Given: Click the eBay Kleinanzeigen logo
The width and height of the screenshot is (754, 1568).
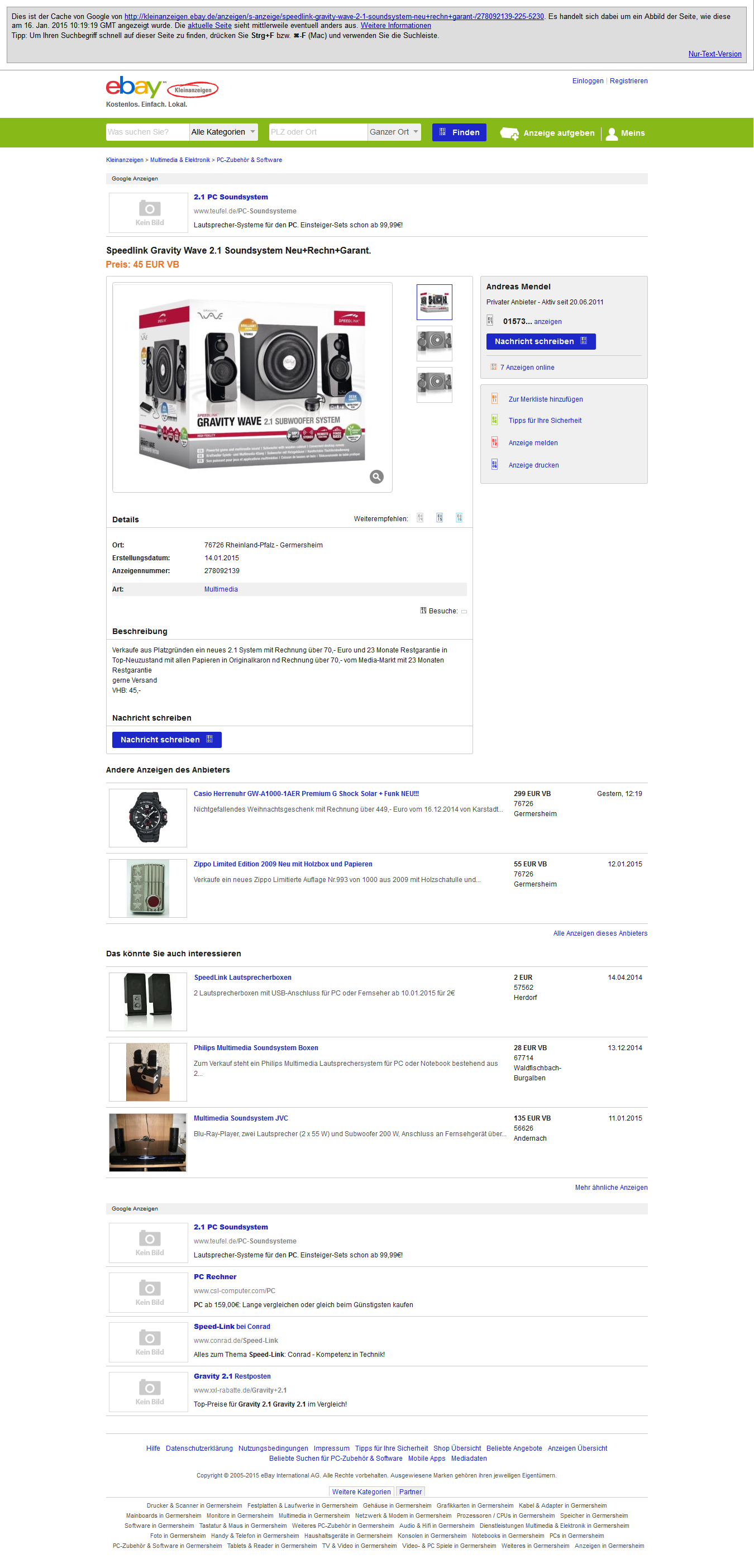Looking at the screenshot, I should [162, 88].
